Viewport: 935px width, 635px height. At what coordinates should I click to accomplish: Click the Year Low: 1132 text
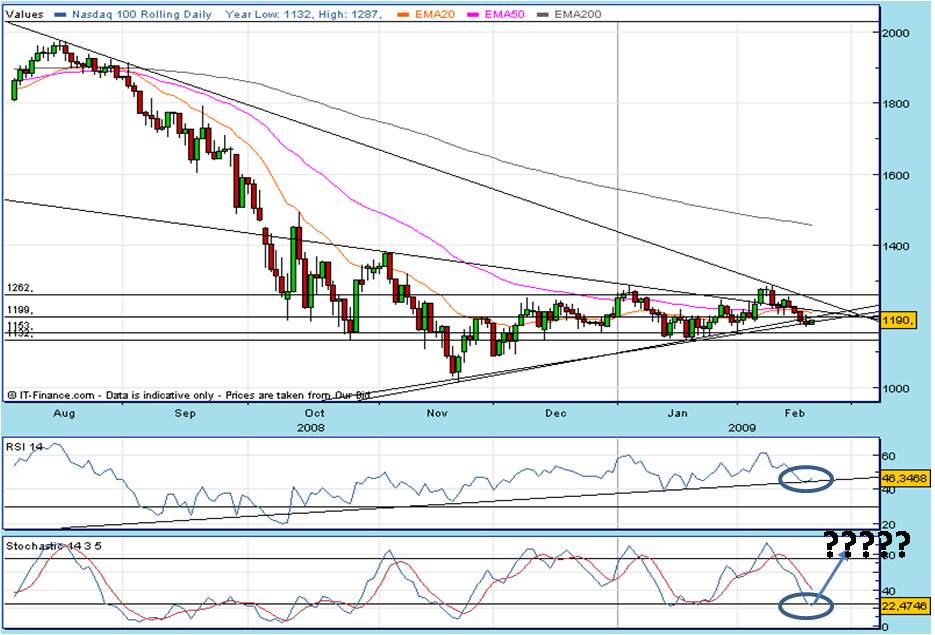268,14
